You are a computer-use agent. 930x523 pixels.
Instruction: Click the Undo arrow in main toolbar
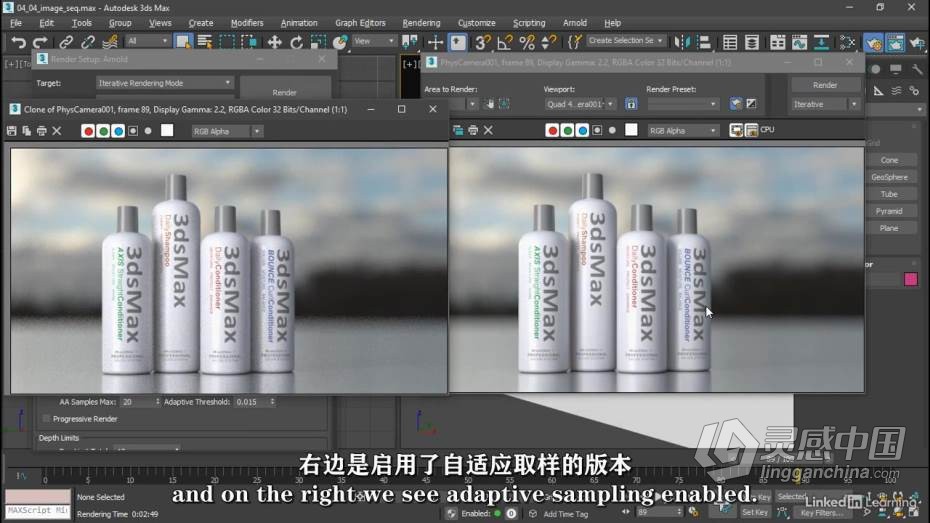(x=18, y=42)
